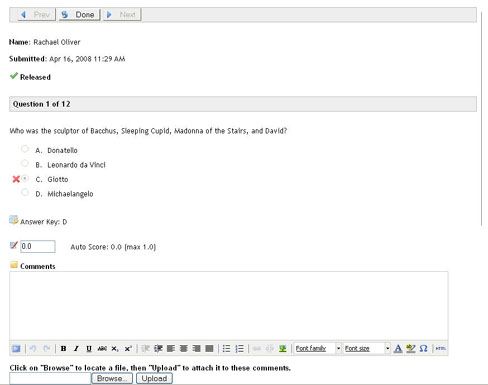Open the Font size dropdown
This screenshot has width=488, height=385.
click(367, 349)
